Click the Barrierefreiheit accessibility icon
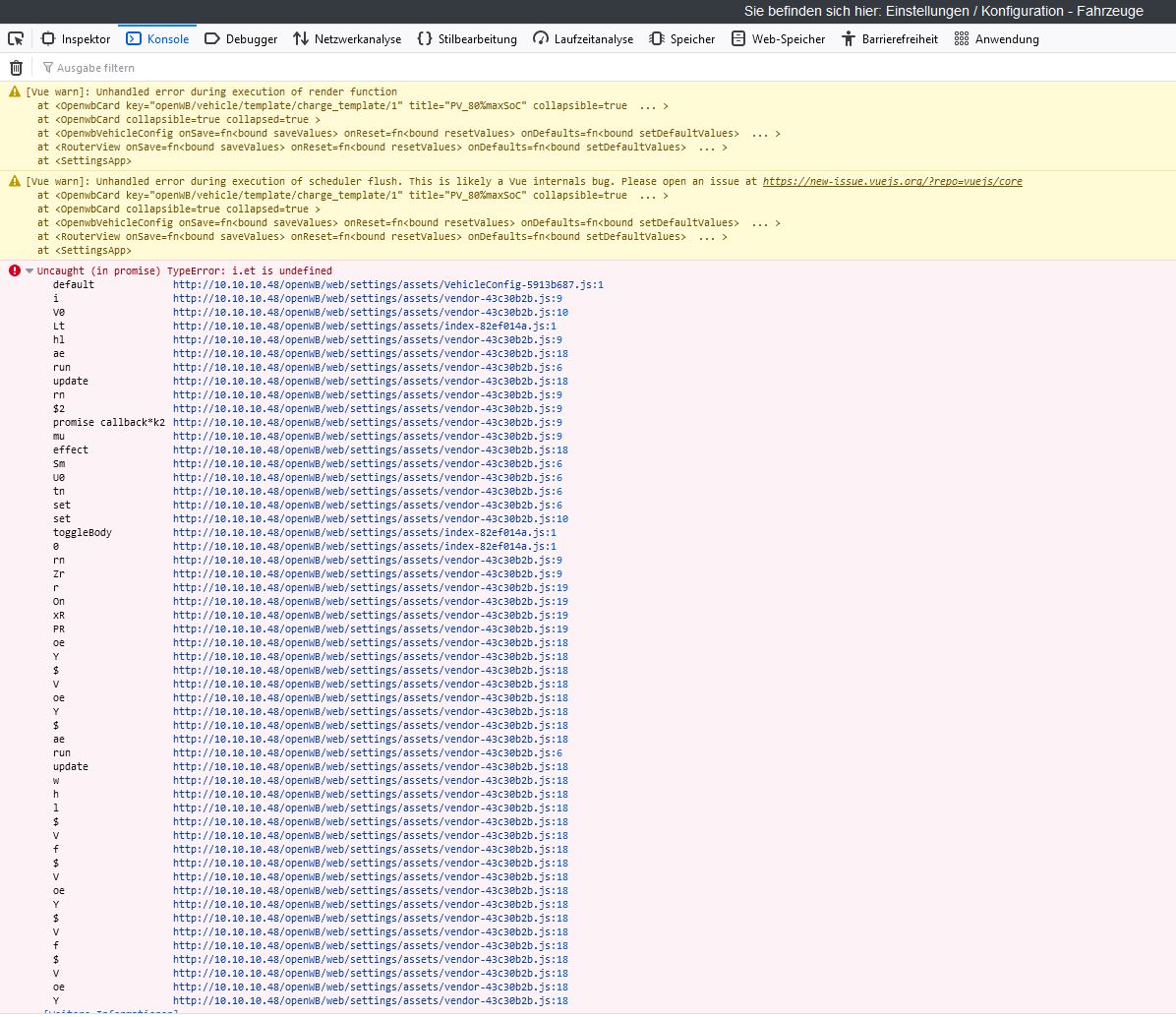The width and height of the screenshot is (1176, 1017). 848,39
